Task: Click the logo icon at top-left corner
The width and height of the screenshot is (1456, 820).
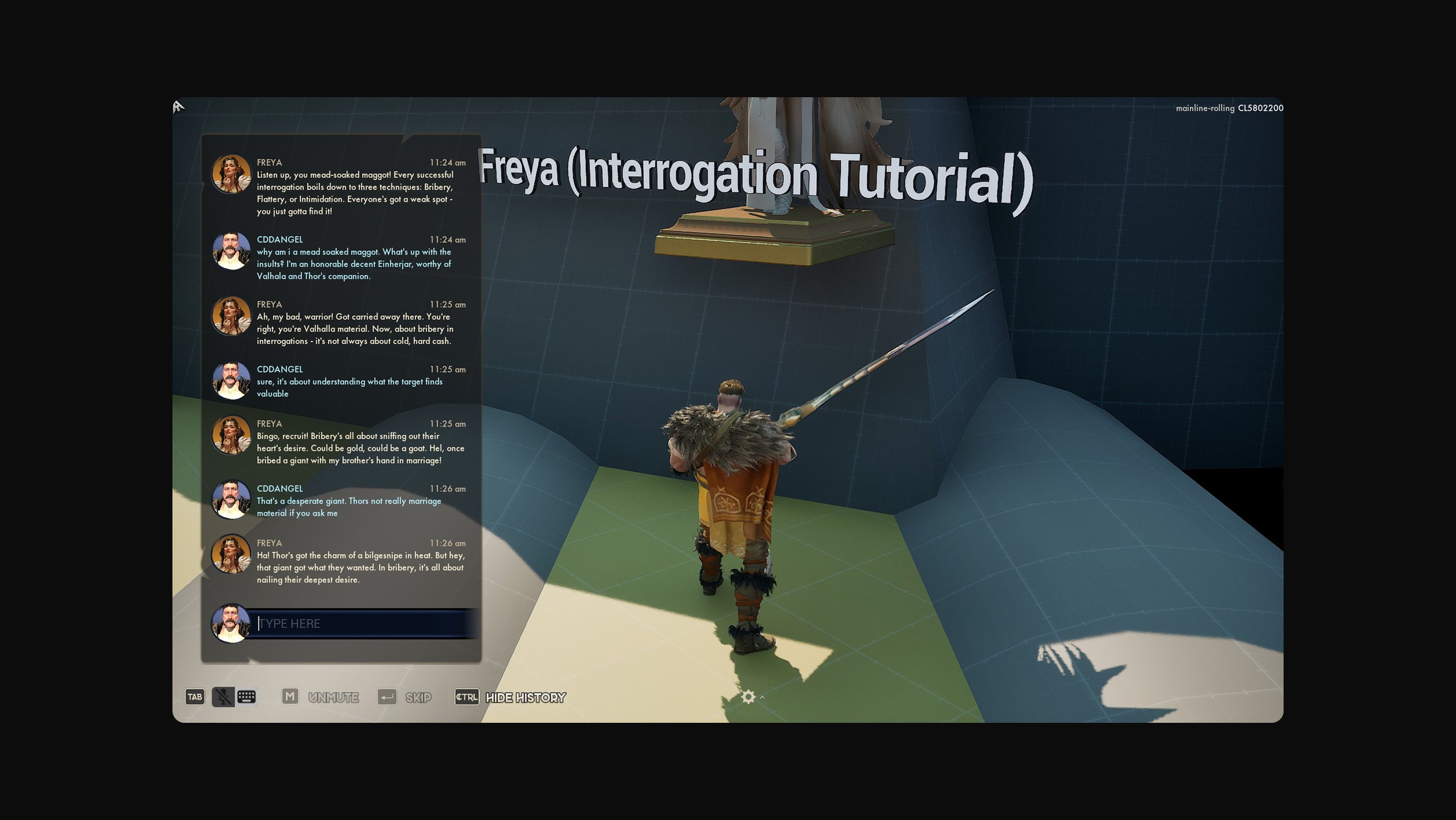Action: tap(178, 106)
